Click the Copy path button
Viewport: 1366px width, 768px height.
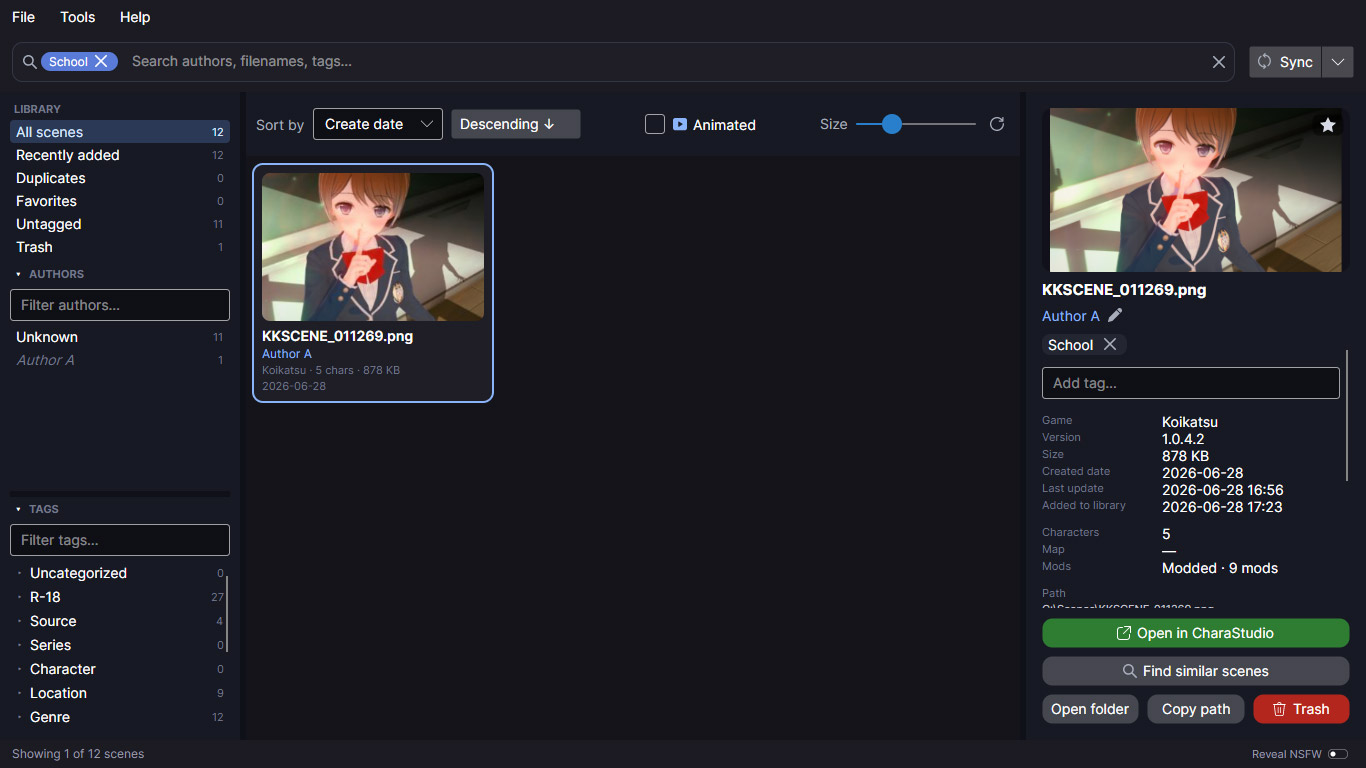(x=1196, y=709)
